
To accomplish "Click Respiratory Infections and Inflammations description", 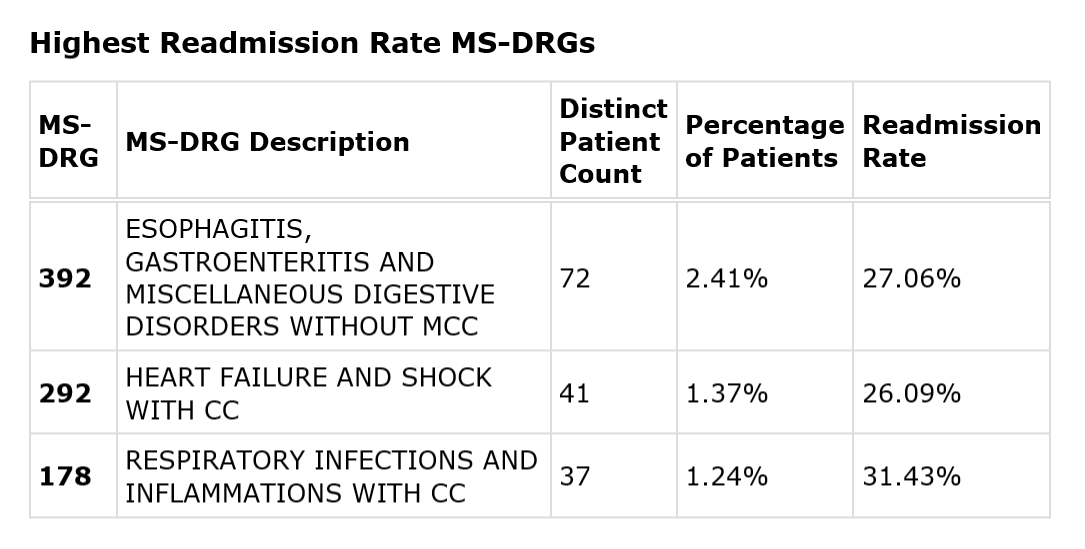I will coord(331,476).
